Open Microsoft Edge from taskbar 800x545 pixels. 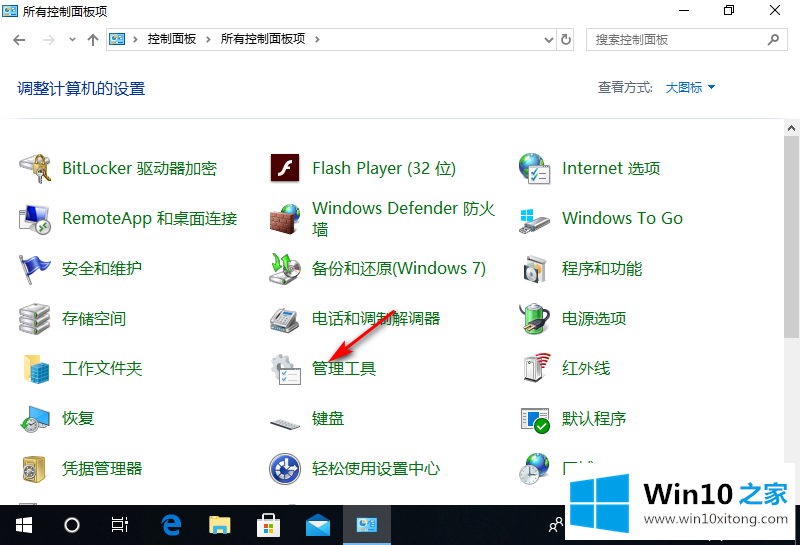pyautogui.click(x=171, y=525)
